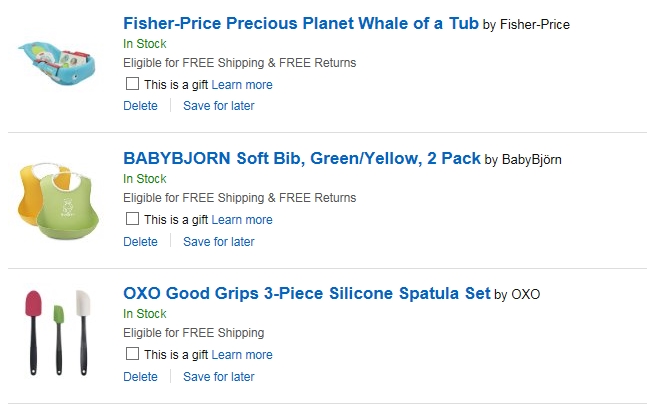Save the BABYBJORN Soft Bib for later
The image size is (647, 404).
click(x=218, y=241)
